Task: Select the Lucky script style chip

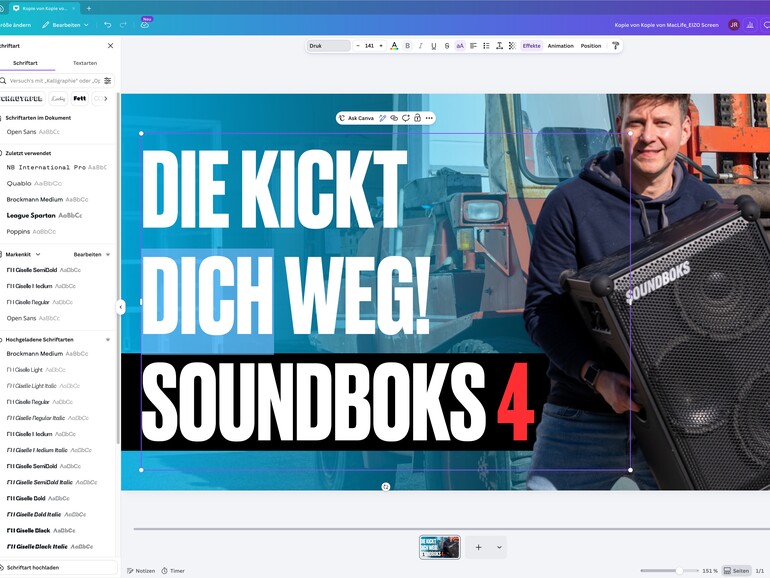Action: (58, 99)
